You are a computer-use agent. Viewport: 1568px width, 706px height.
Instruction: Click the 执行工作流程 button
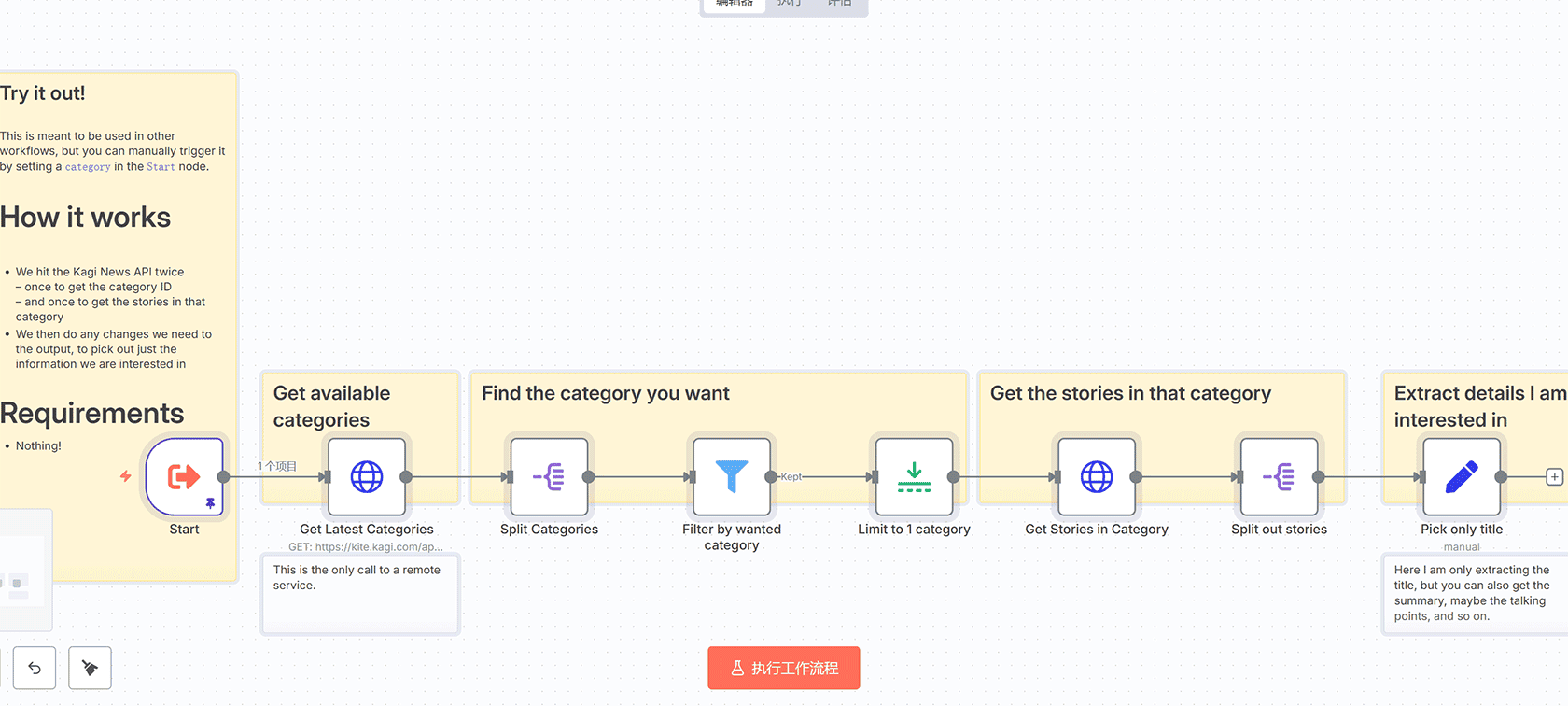(x=783, y=668)
